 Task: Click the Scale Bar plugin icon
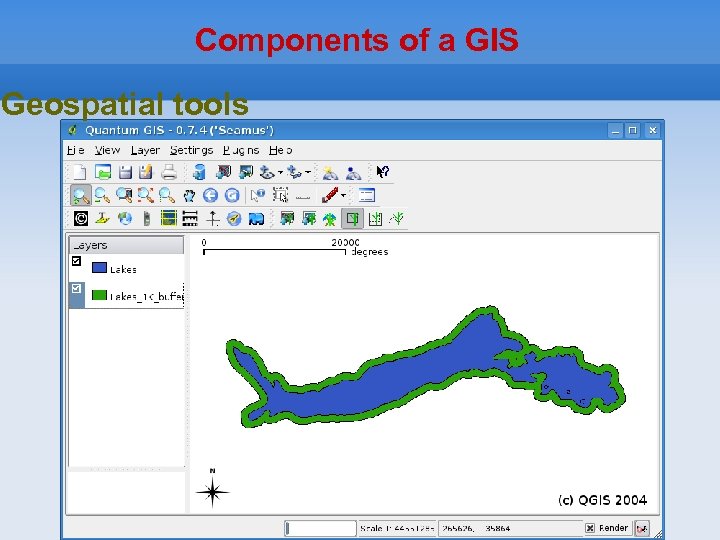point(190,219)
